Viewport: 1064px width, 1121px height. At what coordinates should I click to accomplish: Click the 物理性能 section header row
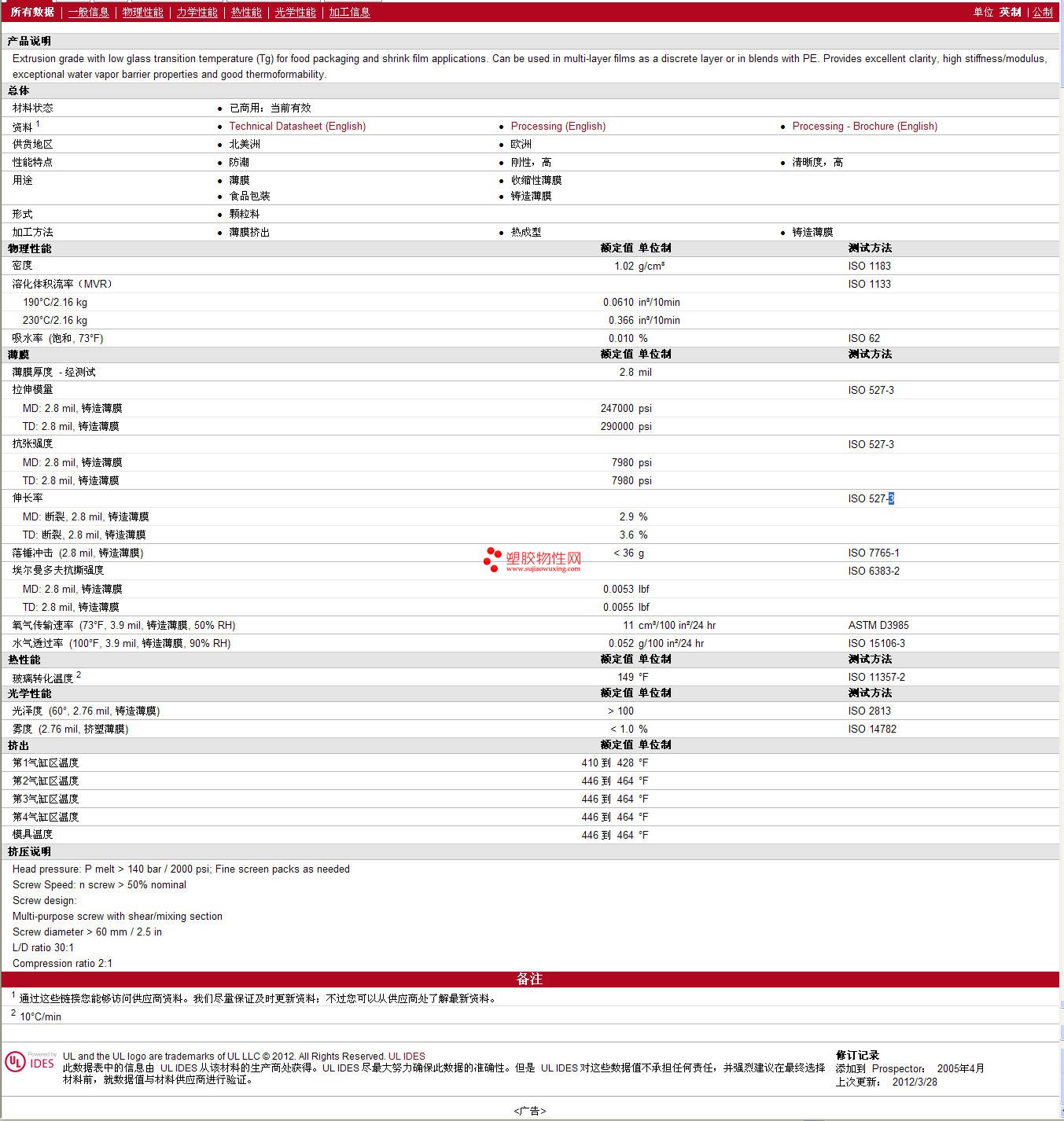pyautogui.click(x=530, y=248)
